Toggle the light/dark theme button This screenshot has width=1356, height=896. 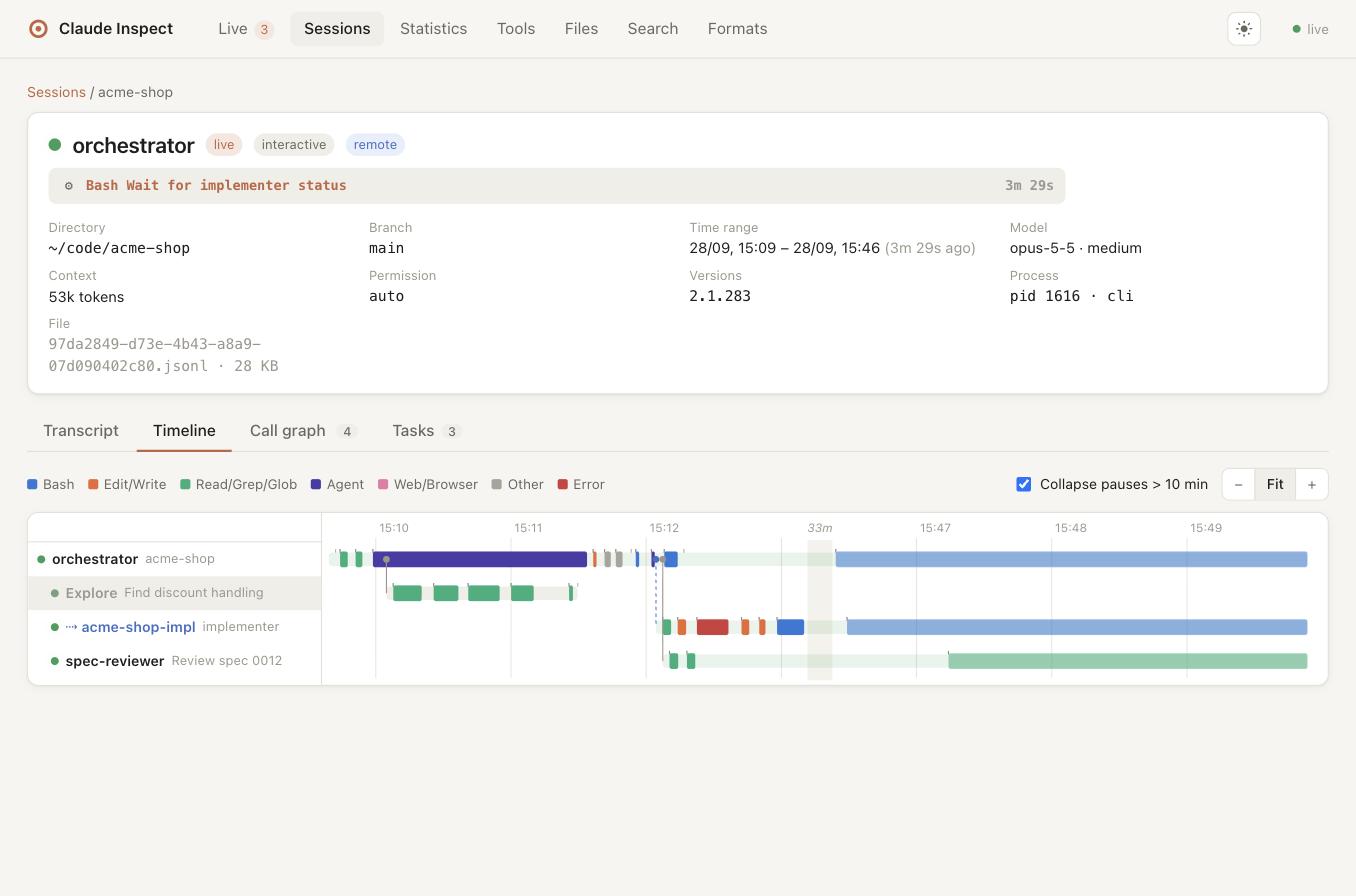1244,29
